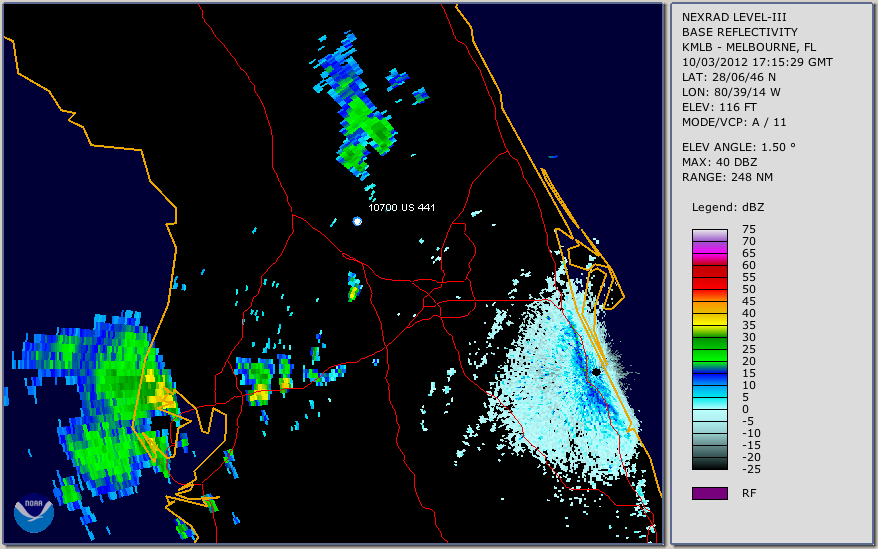Click the NOAA logo on the map
The height and width of the screenshot is (549, 878).
click(34, 513)
